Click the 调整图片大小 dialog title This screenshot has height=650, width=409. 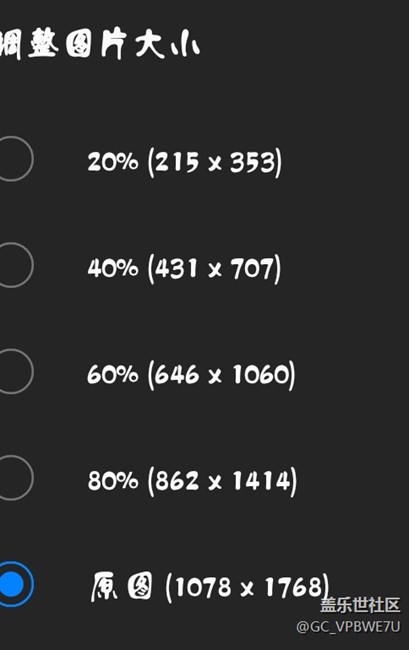click(x=99, y=44)
